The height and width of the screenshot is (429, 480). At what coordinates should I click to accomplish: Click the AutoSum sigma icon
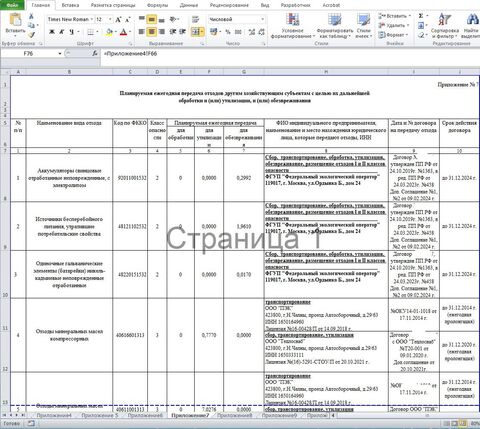click(421, 16)
